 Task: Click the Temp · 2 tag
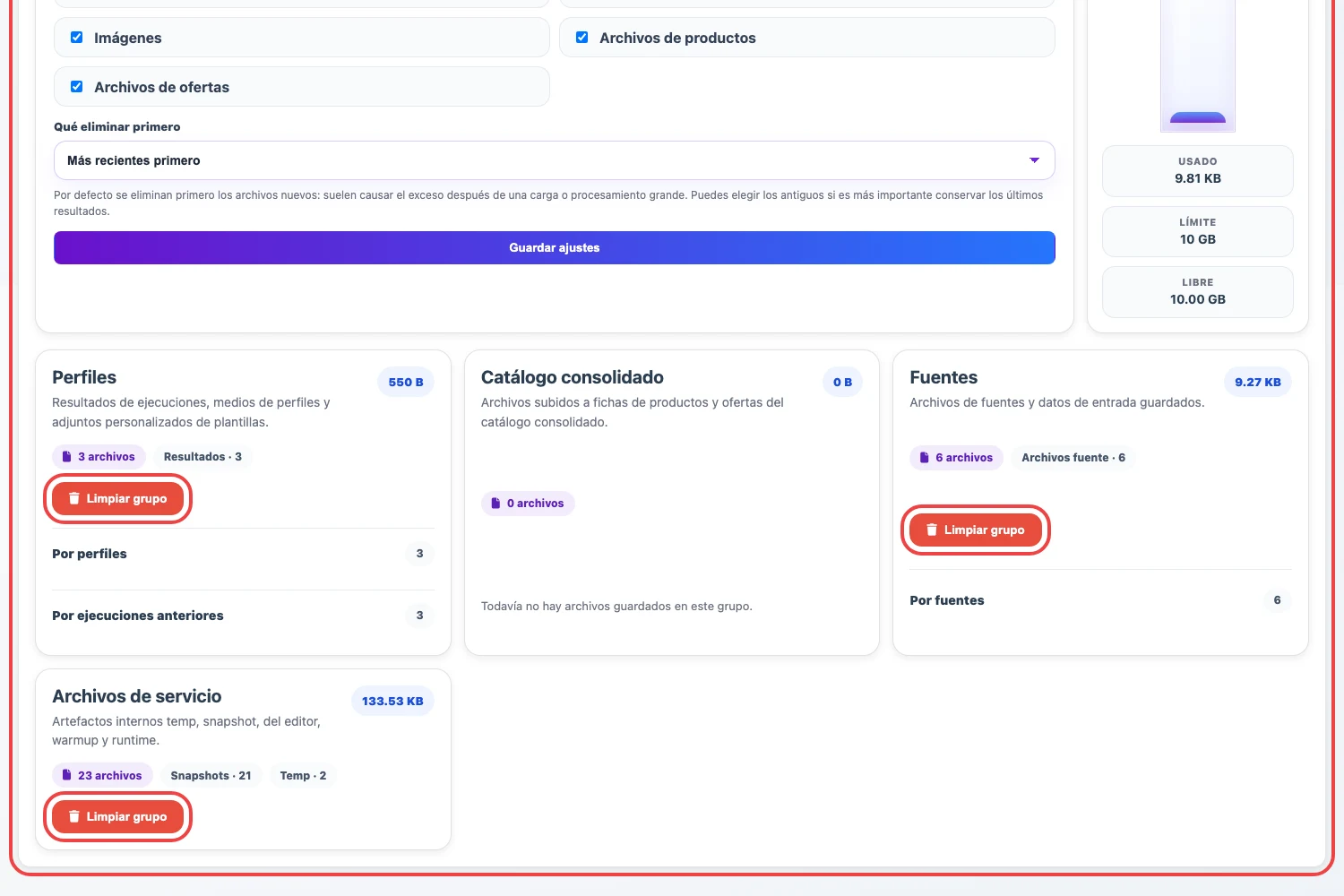(303, 776)
